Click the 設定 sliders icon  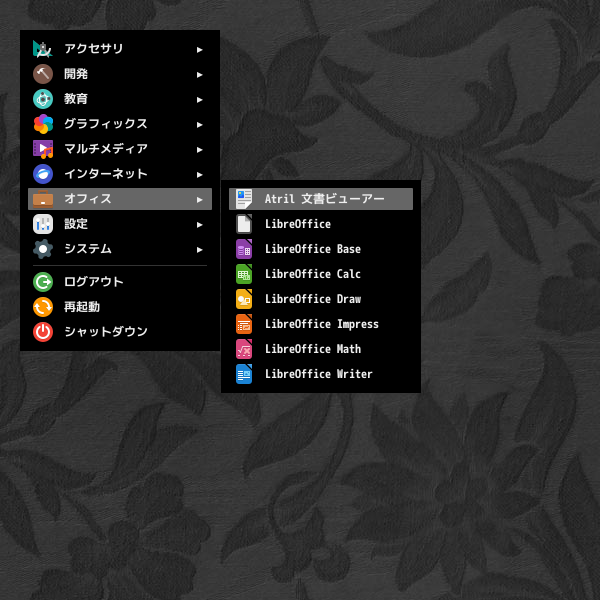point(43,224)
